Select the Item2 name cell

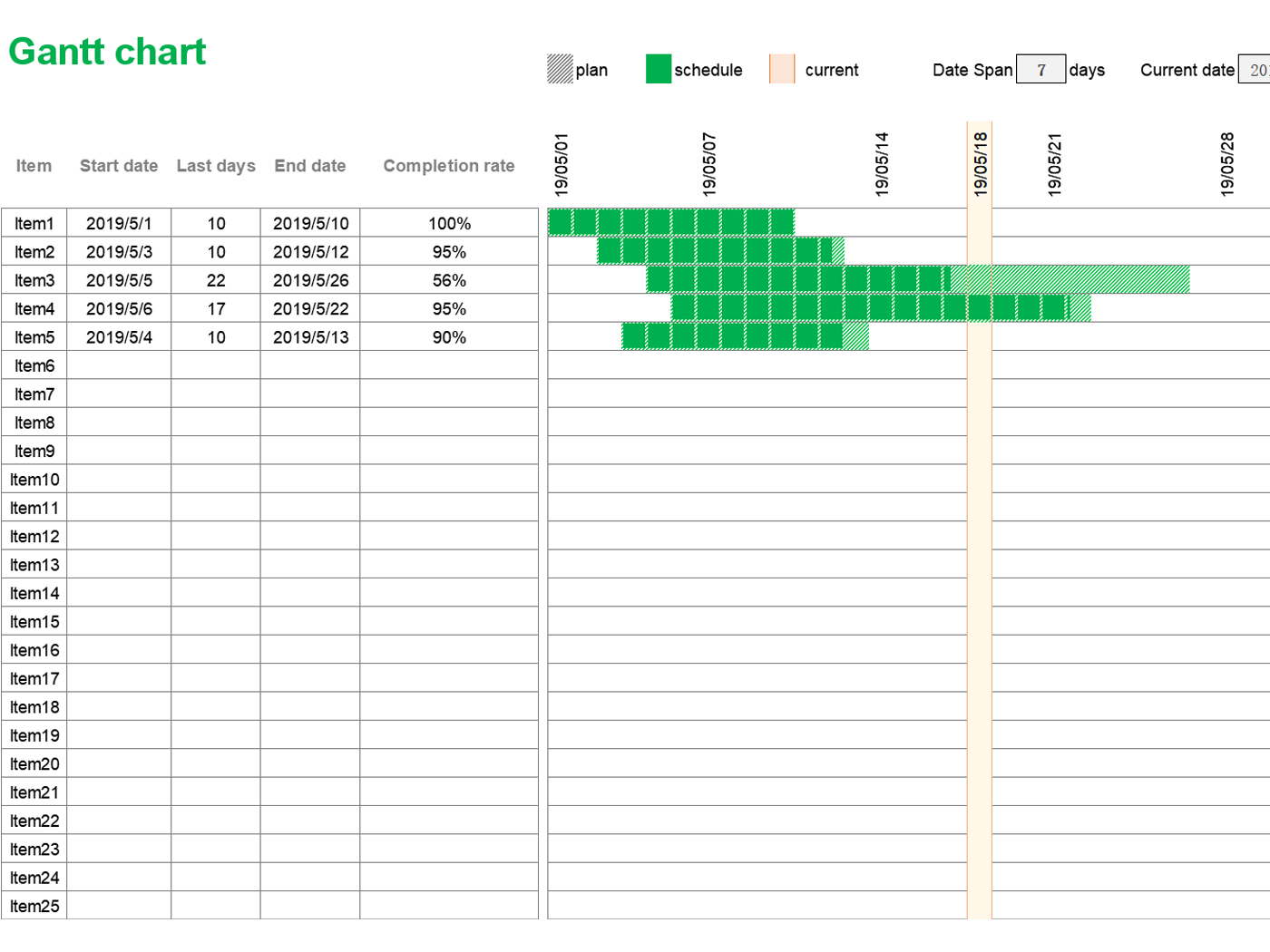click(34, 252)
